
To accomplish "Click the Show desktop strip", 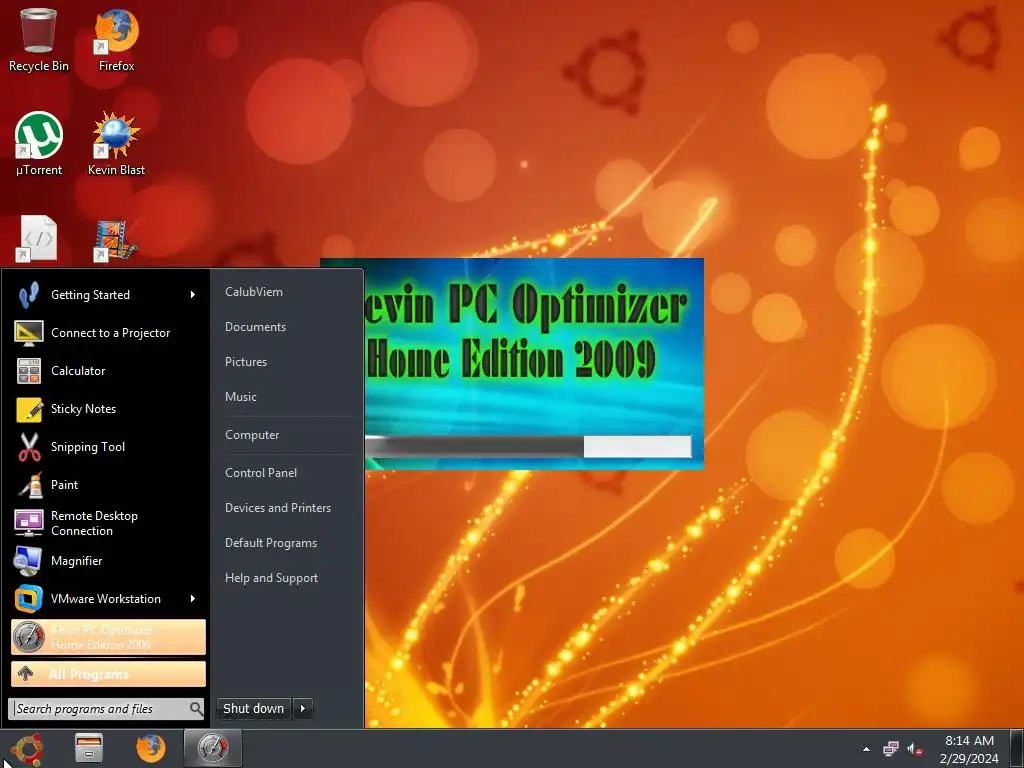I will coord(1017,748).
